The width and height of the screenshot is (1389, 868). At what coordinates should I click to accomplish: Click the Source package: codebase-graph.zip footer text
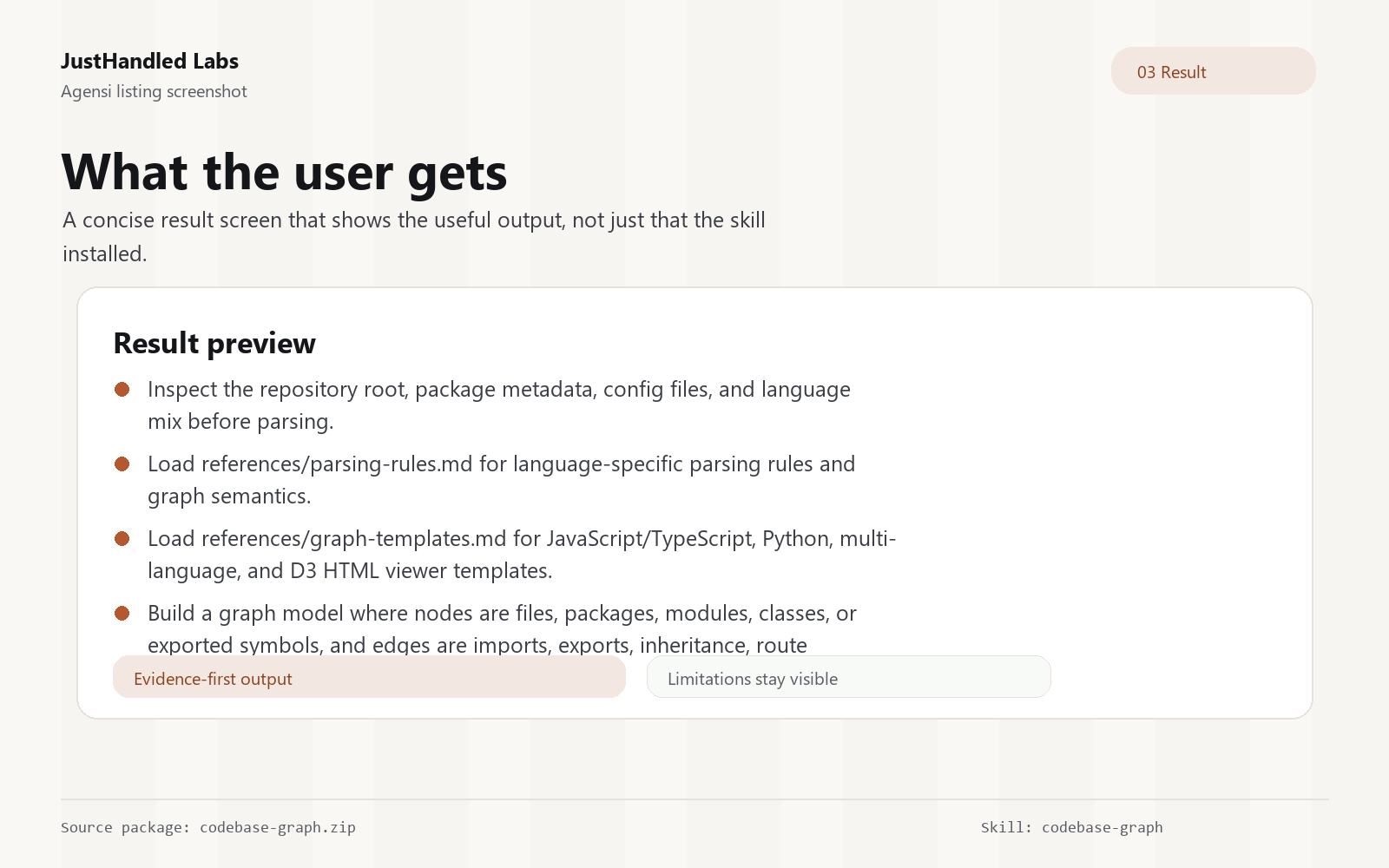(208, 827)
